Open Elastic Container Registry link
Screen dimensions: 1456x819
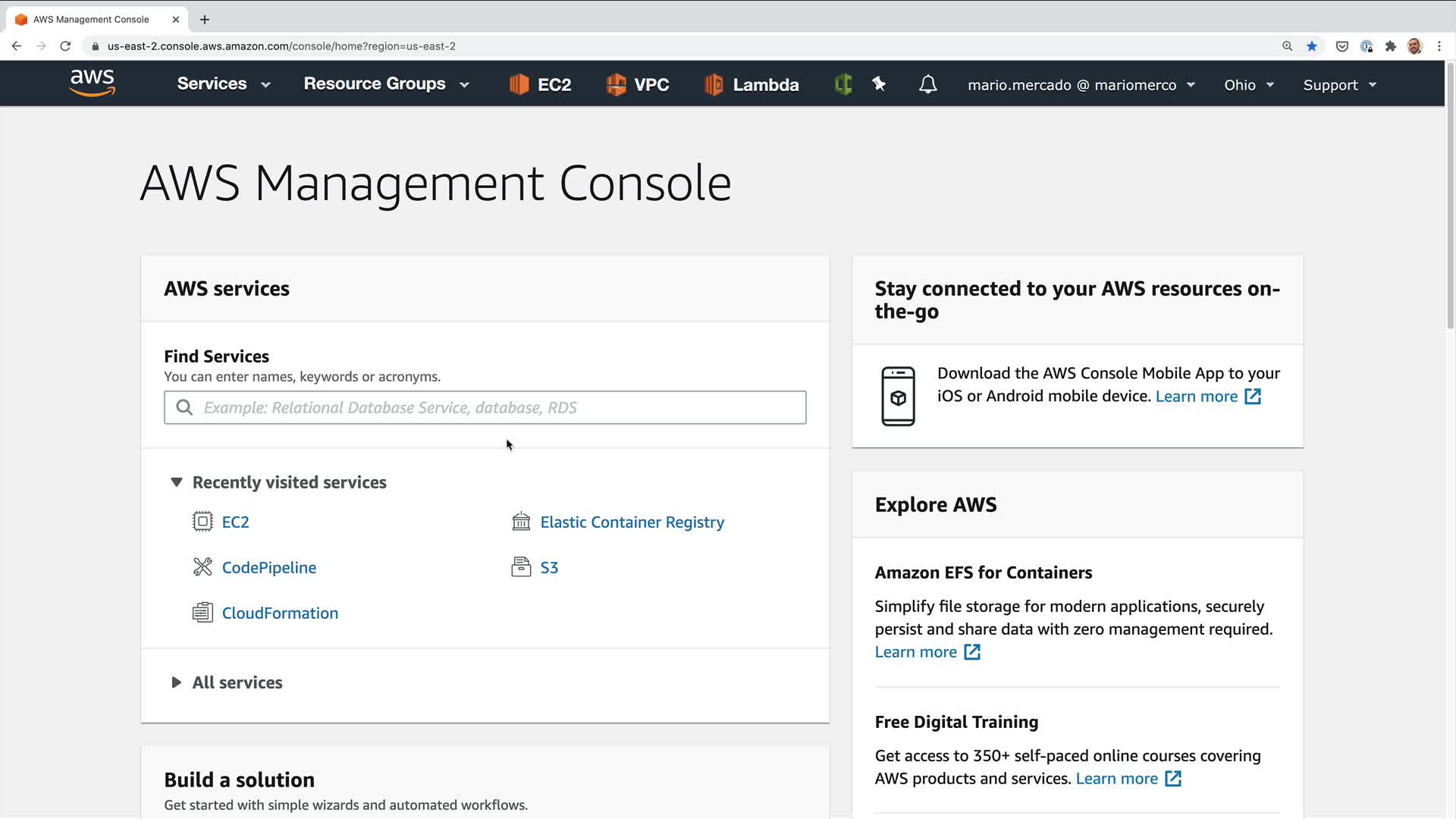click(x=632, y=522)
